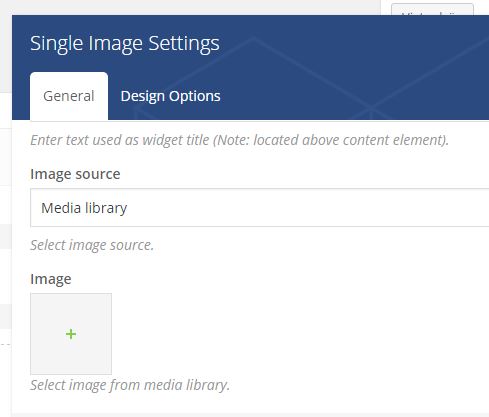
Task: Click the green plus add-image icon
Action: click(x=71, y=334)
